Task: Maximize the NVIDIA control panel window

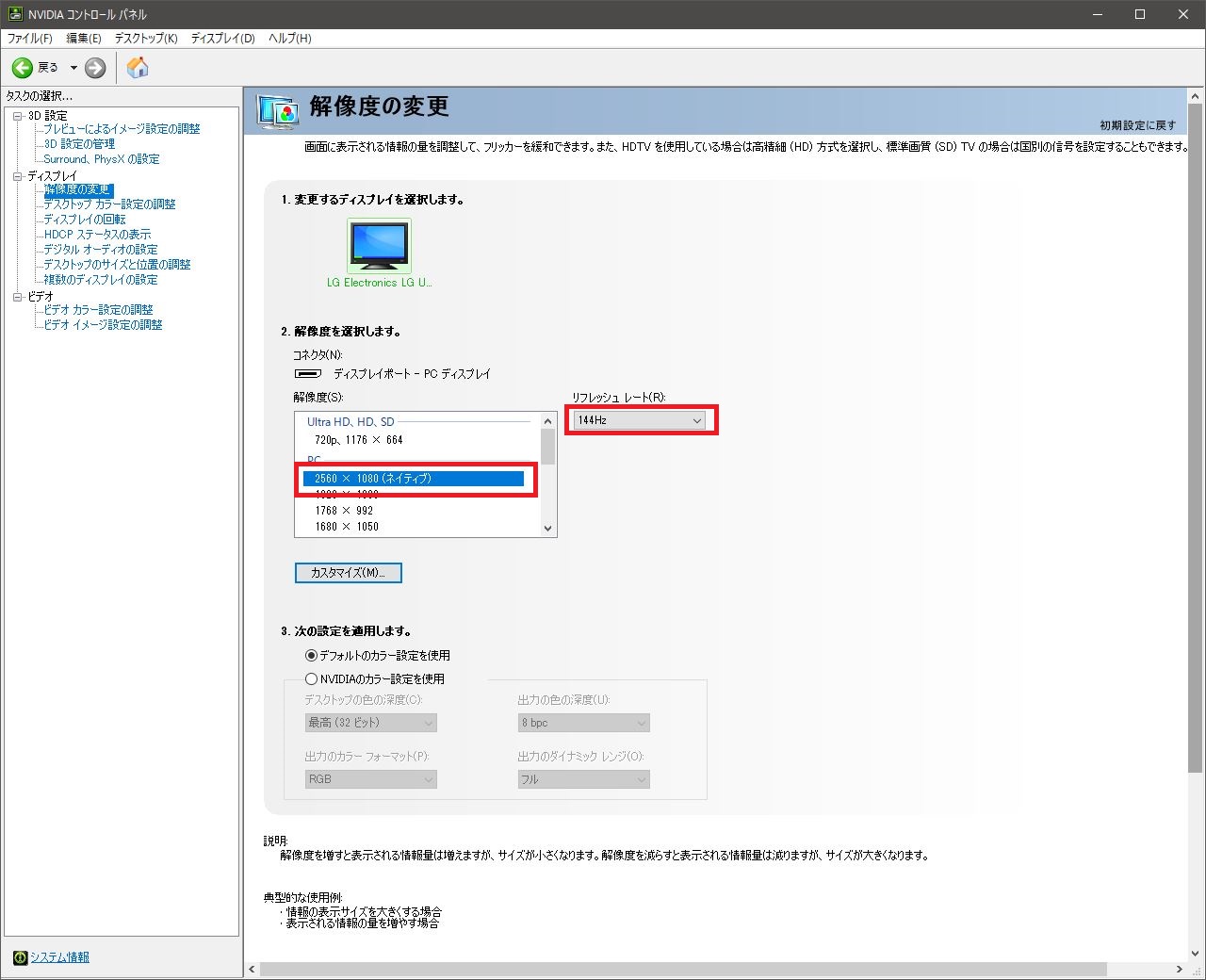Action: point(1140,14)
